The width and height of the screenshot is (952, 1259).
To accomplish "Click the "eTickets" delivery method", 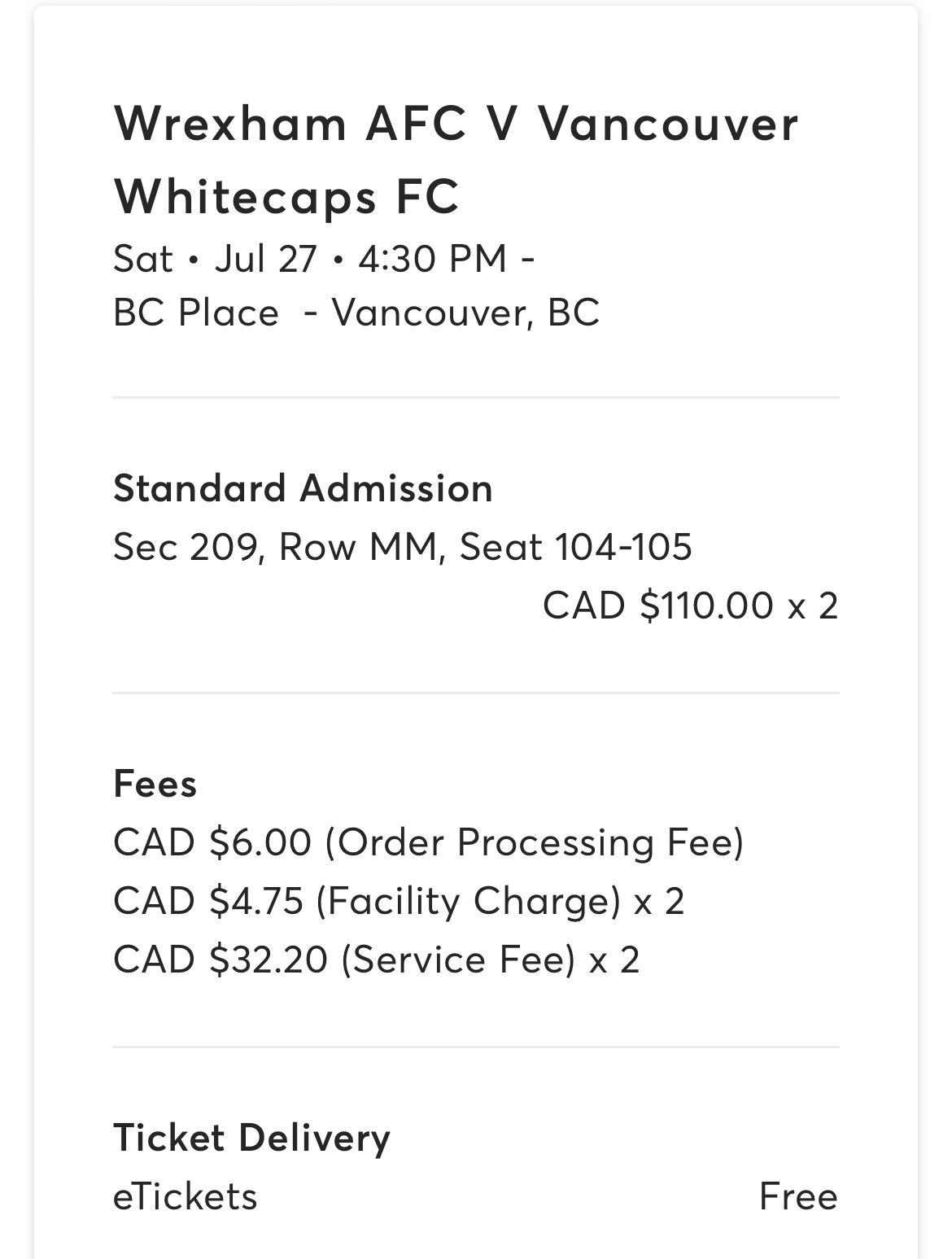I will [x=185, y=1197].
